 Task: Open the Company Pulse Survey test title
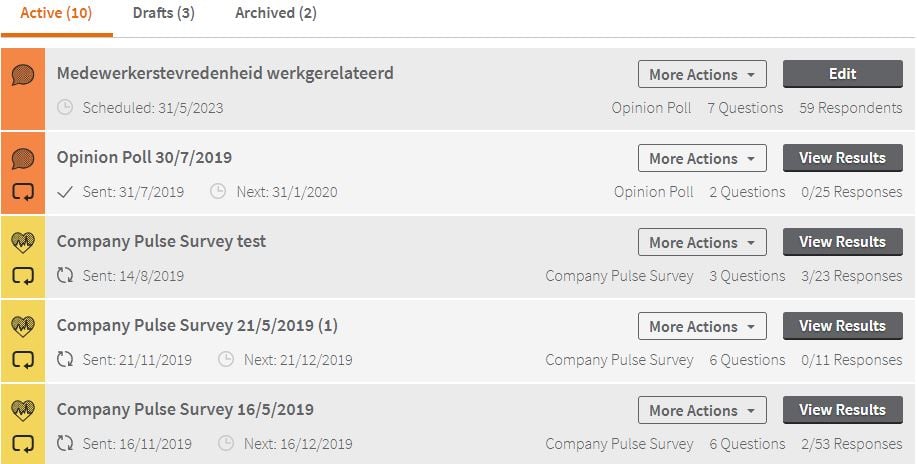click(161, 242)
